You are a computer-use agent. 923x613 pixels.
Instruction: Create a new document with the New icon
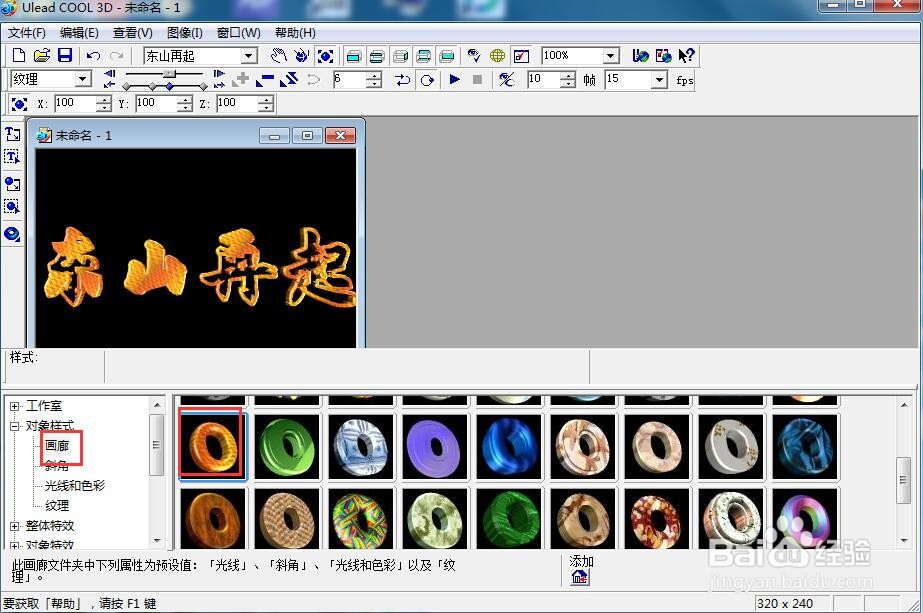coord(18,56)
